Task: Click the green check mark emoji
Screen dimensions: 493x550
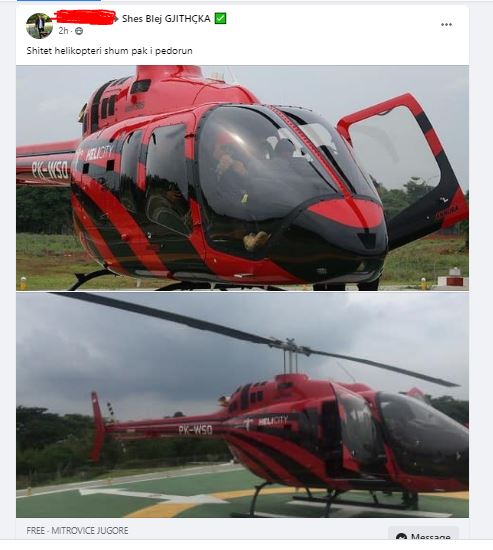Action: pyautogui.click(x=220, y=18)
